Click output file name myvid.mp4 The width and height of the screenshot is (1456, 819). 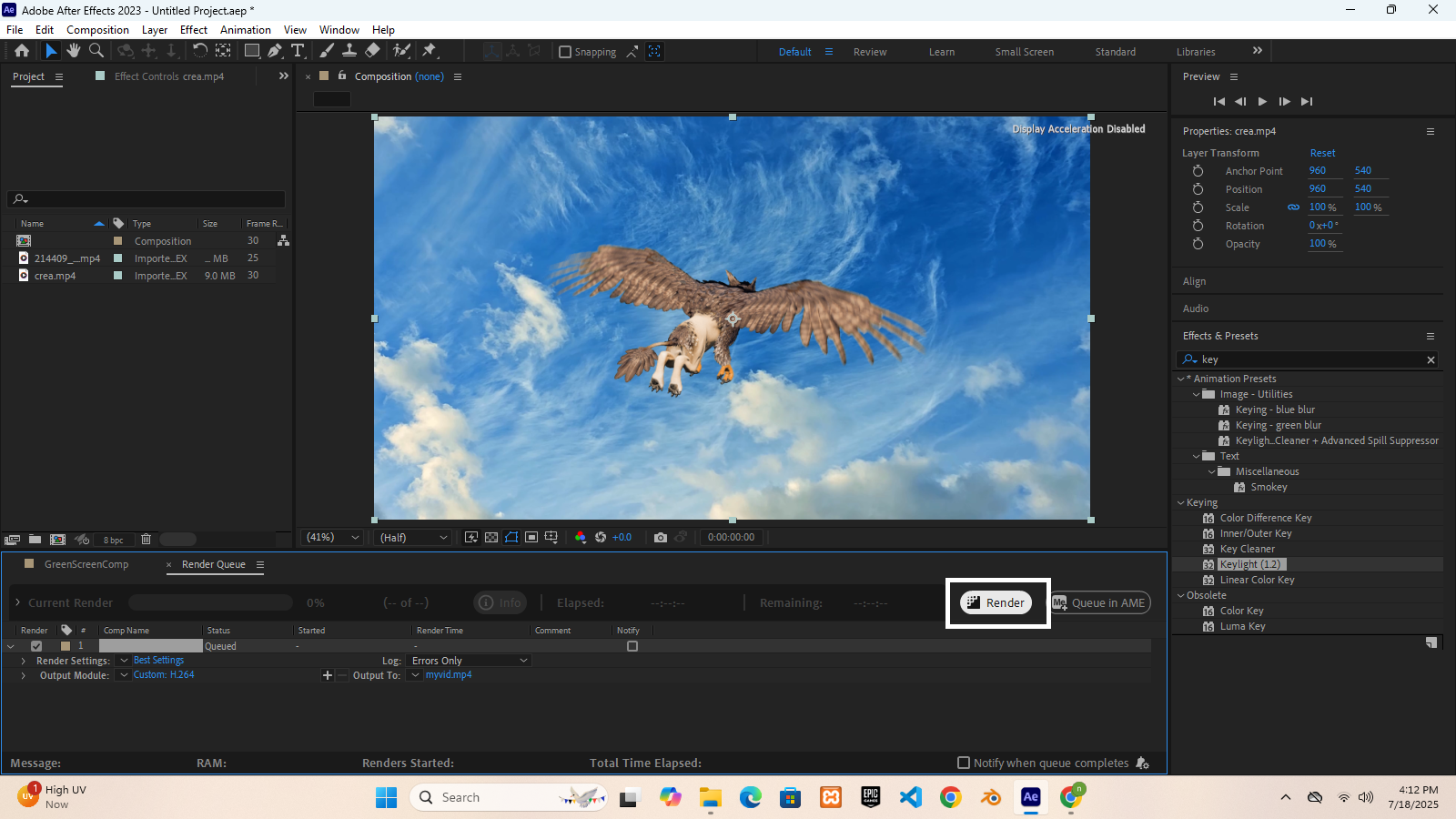coord(449,675)
